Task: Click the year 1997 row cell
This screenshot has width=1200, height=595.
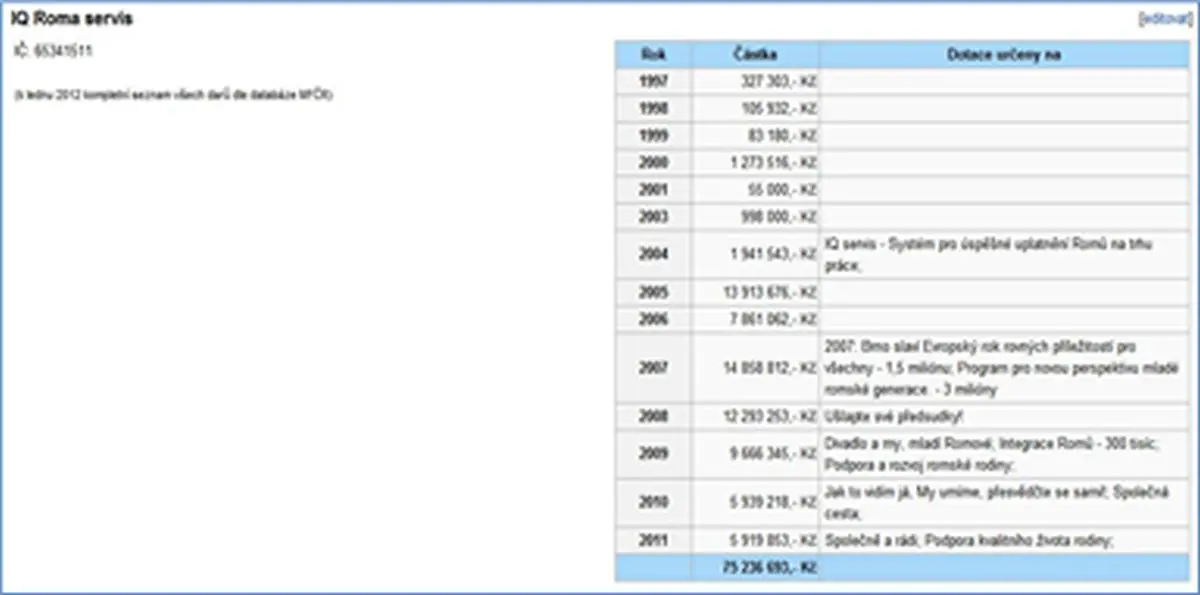Action: tap(653, 81)
